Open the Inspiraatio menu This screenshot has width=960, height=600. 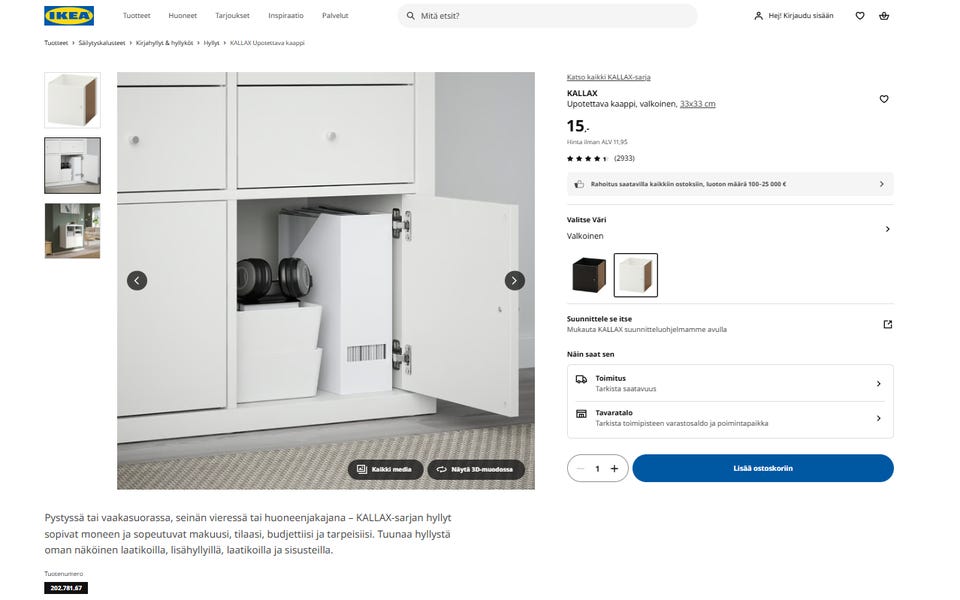(x=286, y=16)
